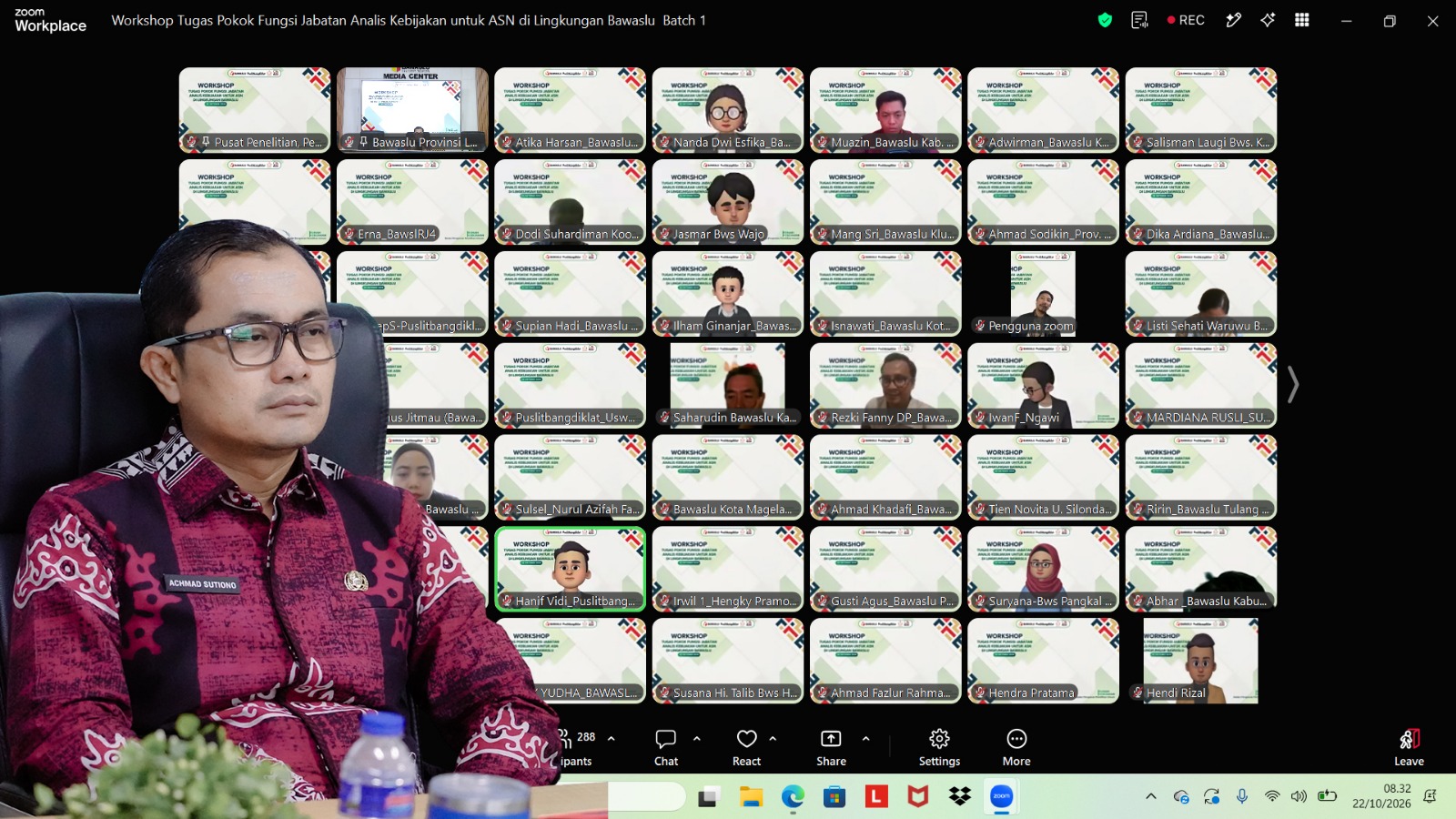Expand the React options caret
The image size is (1456, 819).
click(773, 738)
